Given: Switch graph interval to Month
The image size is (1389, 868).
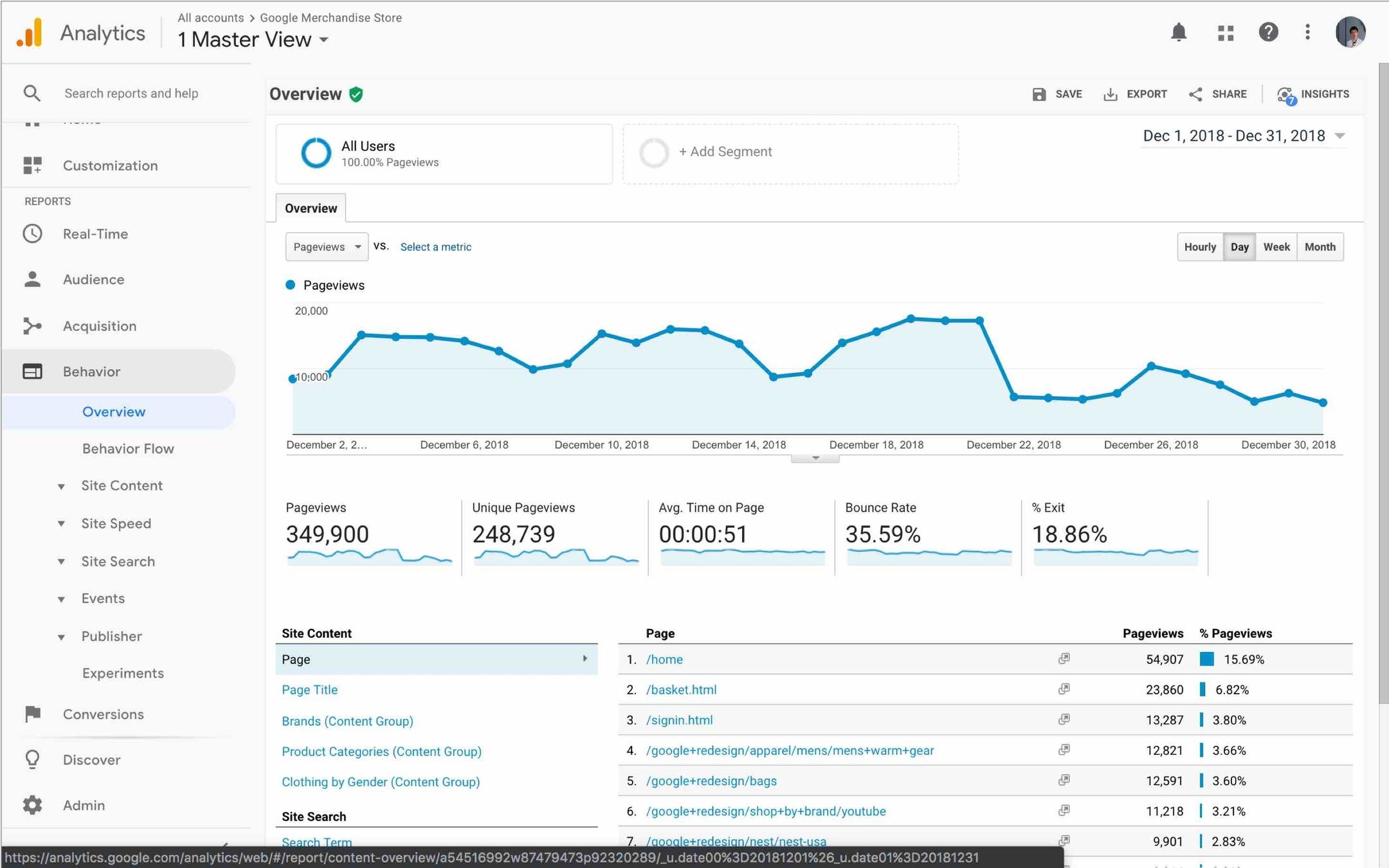Looking at the screenshot, I should click(x=1320, y=247).
